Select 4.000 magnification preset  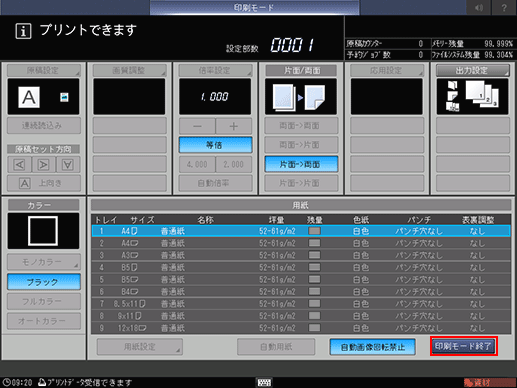pos(197,164)
